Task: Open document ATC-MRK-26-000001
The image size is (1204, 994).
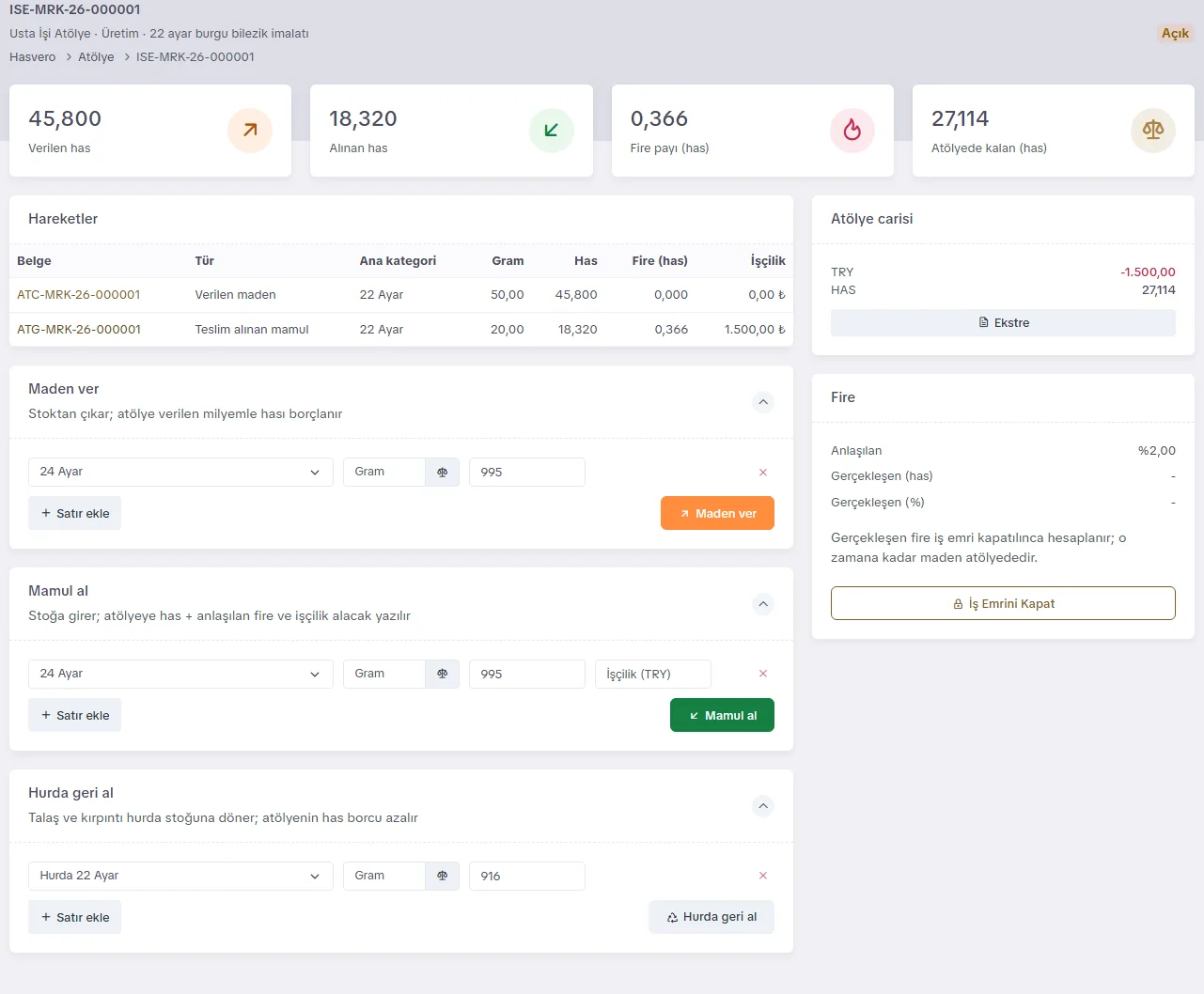Action: [x=79, y=295]
